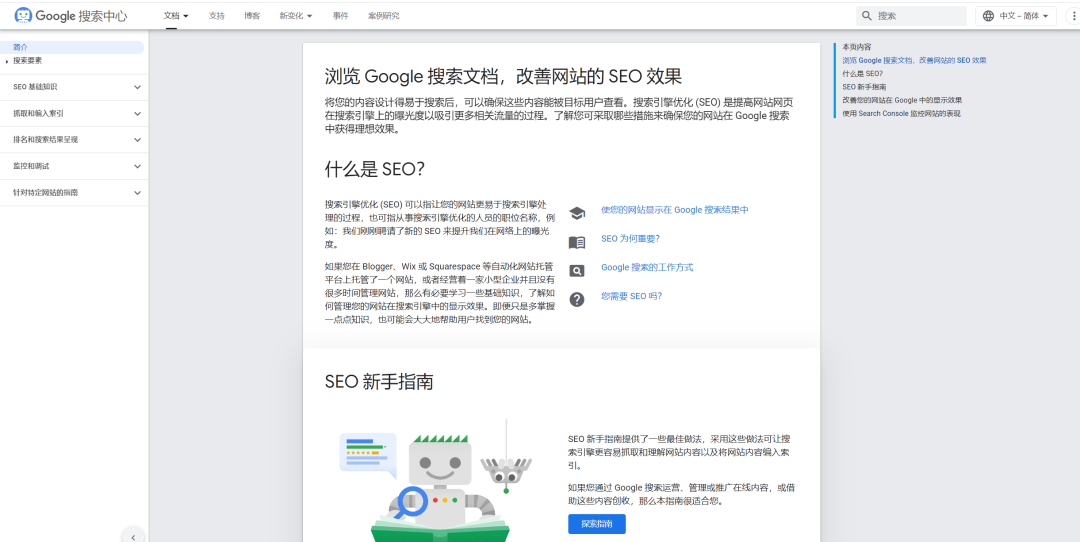Select 简介 in the sidebar
This screenshot has width=1080, height=542.
[72, 47]
